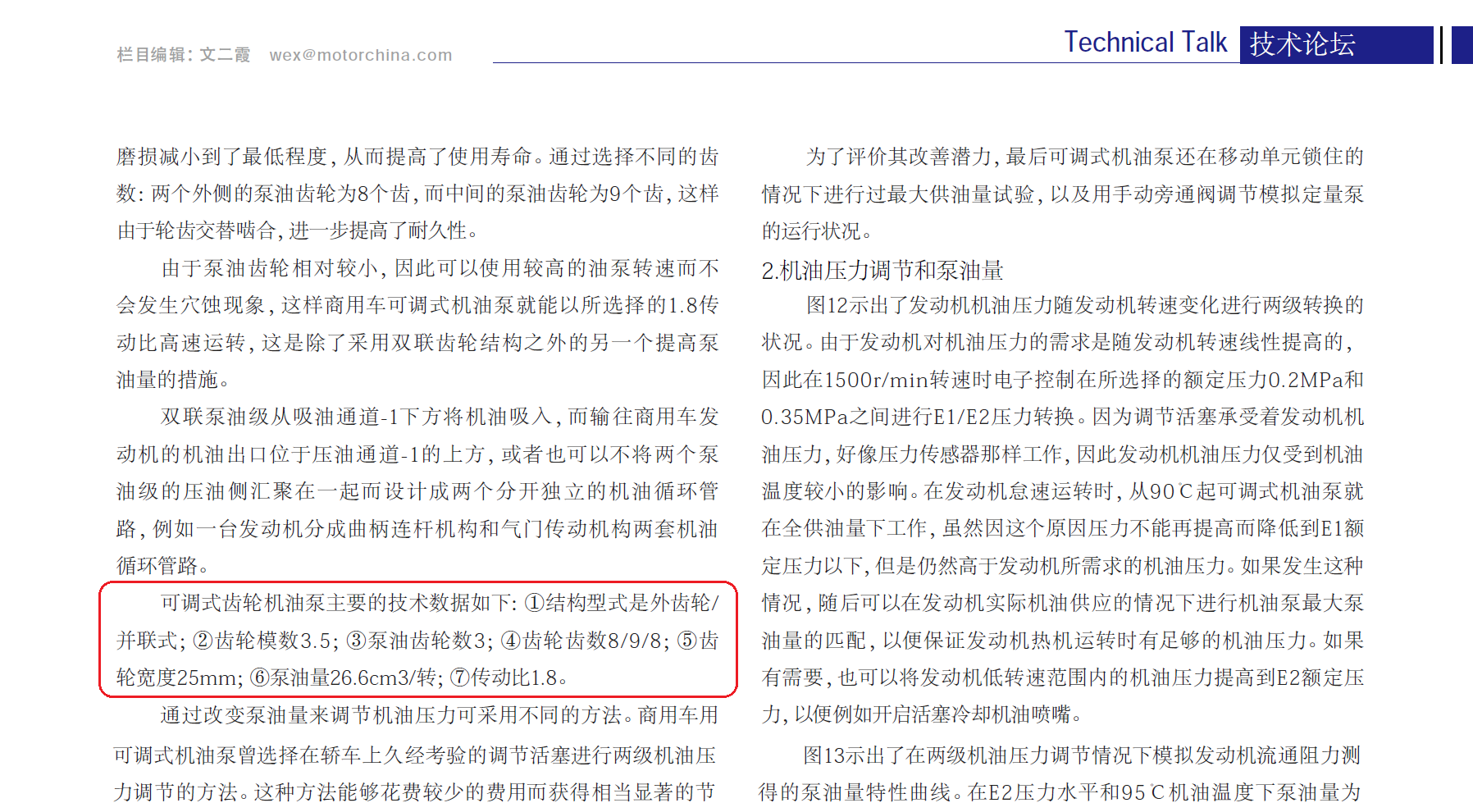Click the line starting '图13示出了在两级机油压力调节'
The image size is (1473, 812).
point(1083,755)
